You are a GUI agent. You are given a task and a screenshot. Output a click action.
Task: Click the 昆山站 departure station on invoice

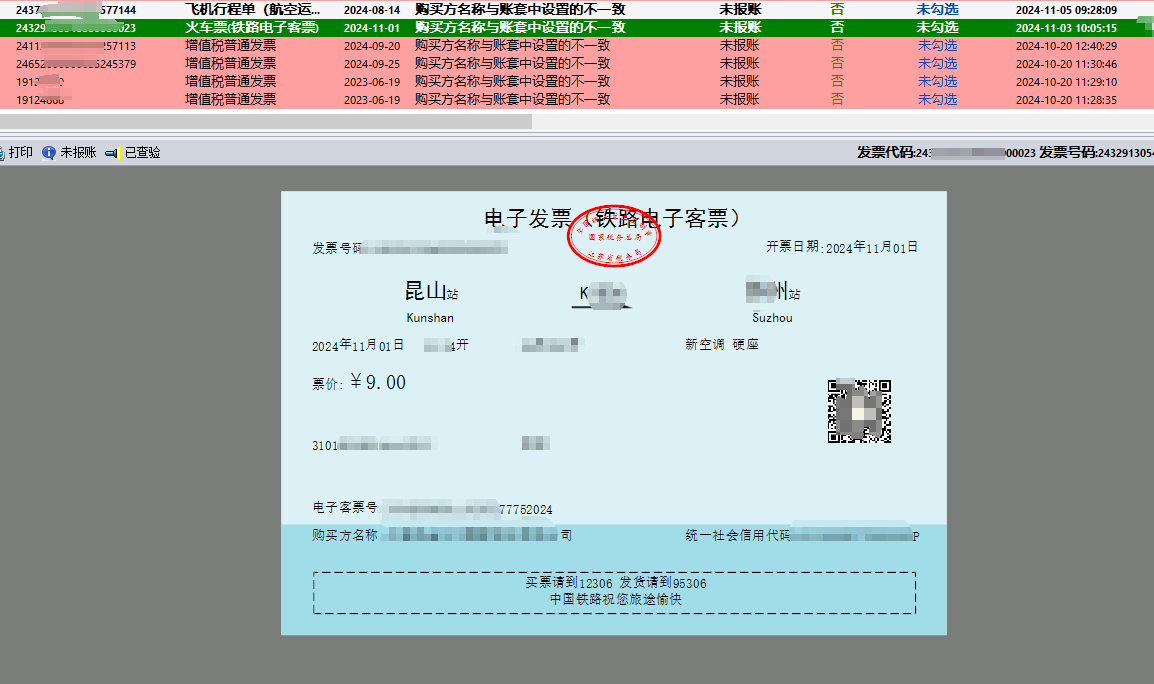[431, 292]
